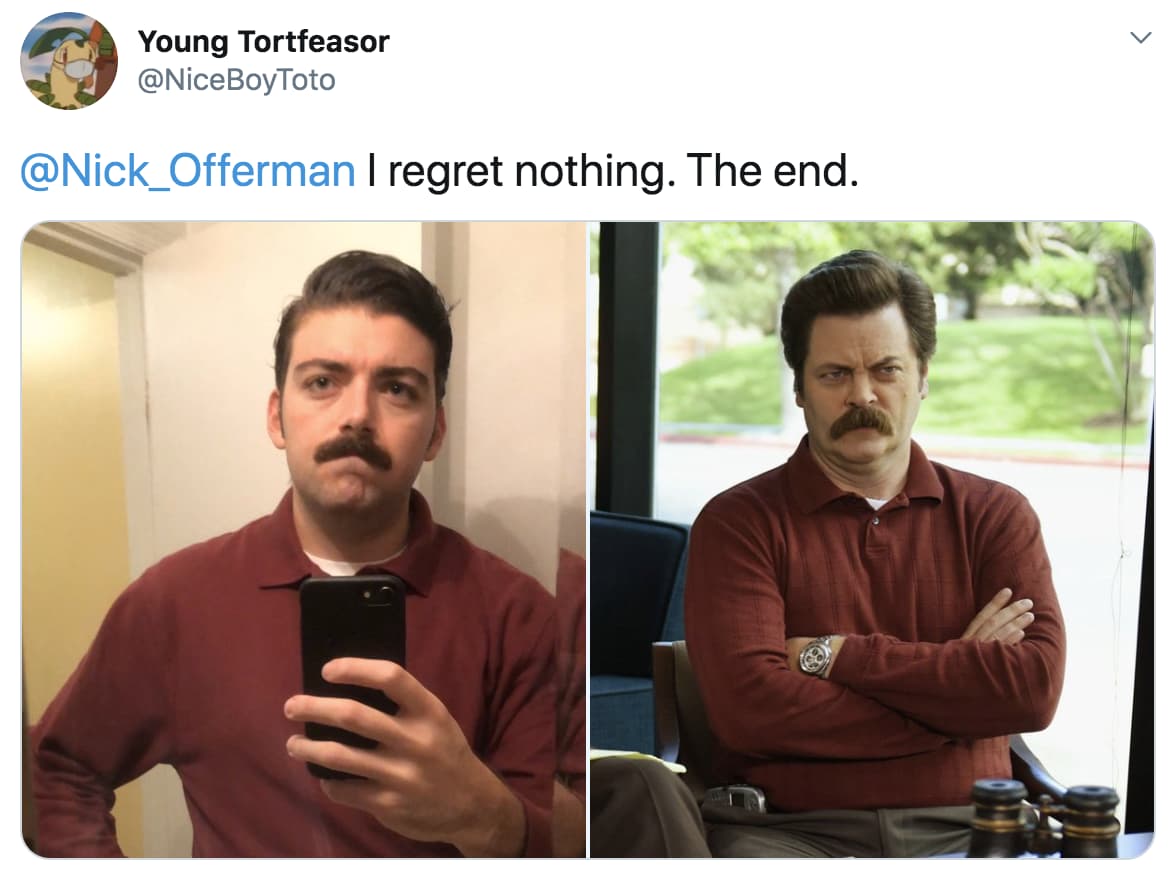
Task: Click the blue mentioned account in the tweet
Action: pyautogui.click(x=188, y=171)
